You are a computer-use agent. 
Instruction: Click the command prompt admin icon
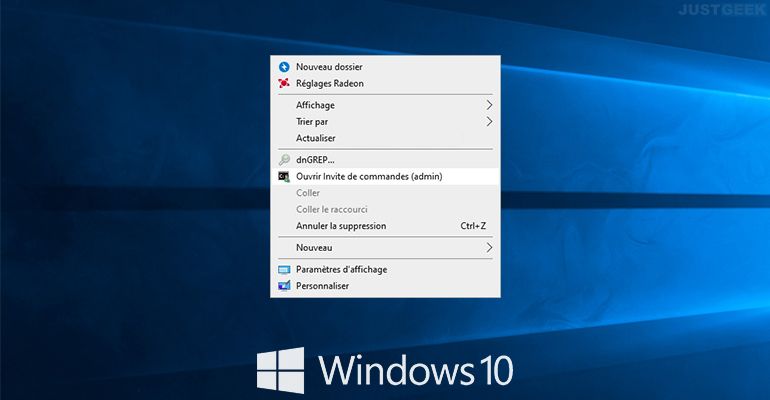(x=284, y=176)
